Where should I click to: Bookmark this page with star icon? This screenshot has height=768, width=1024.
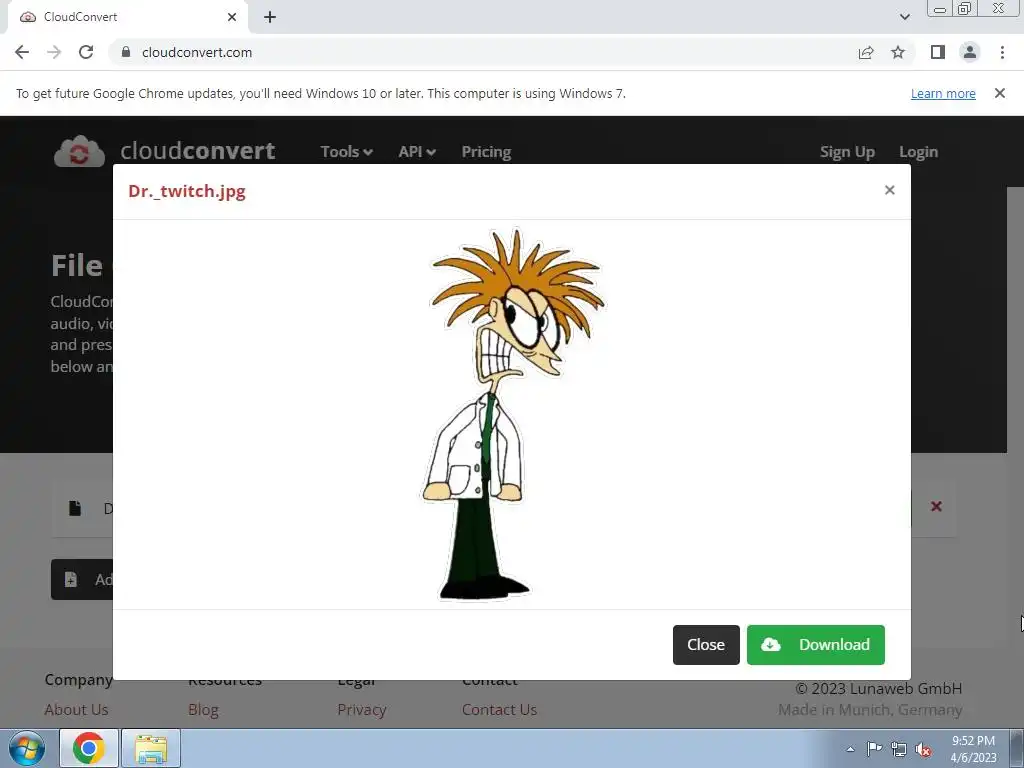click(898, 52)
